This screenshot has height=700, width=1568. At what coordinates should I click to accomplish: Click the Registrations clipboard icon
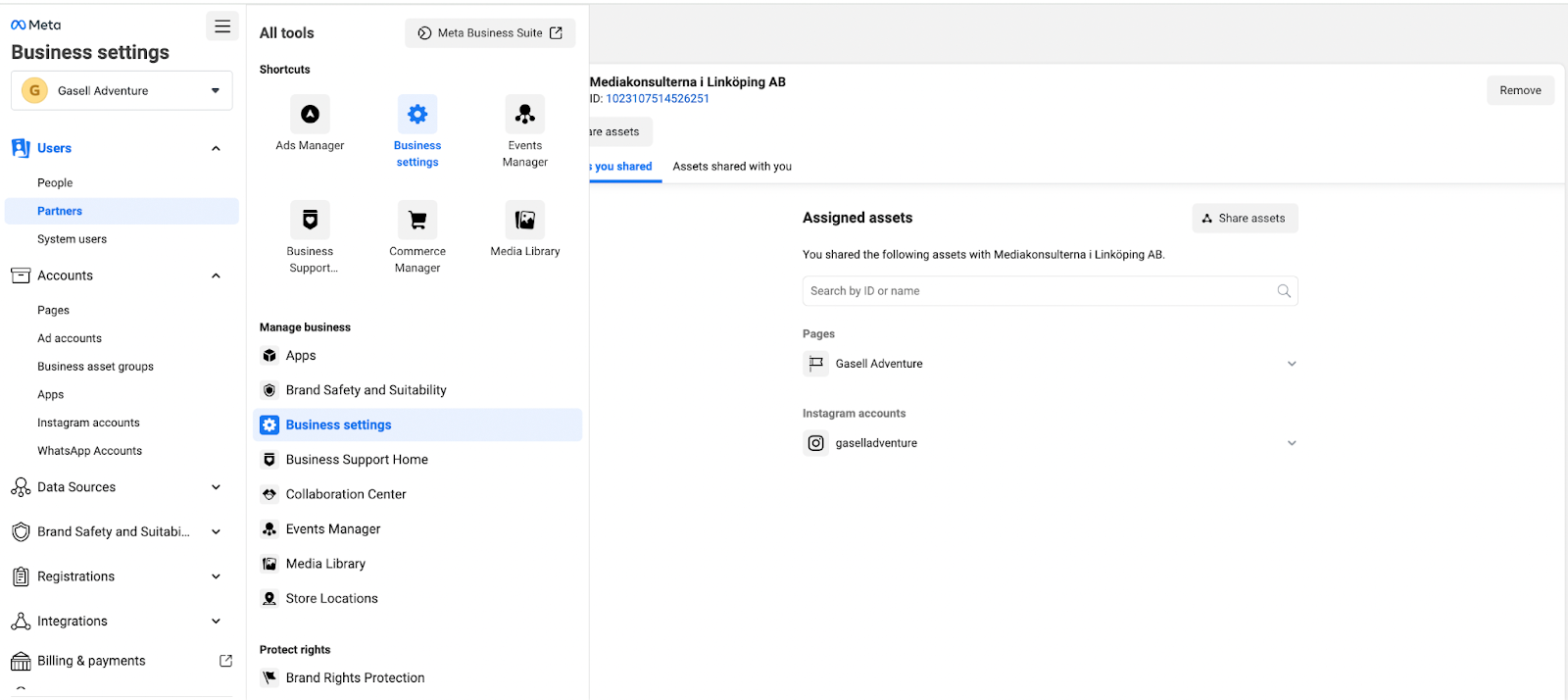(21, 576)
